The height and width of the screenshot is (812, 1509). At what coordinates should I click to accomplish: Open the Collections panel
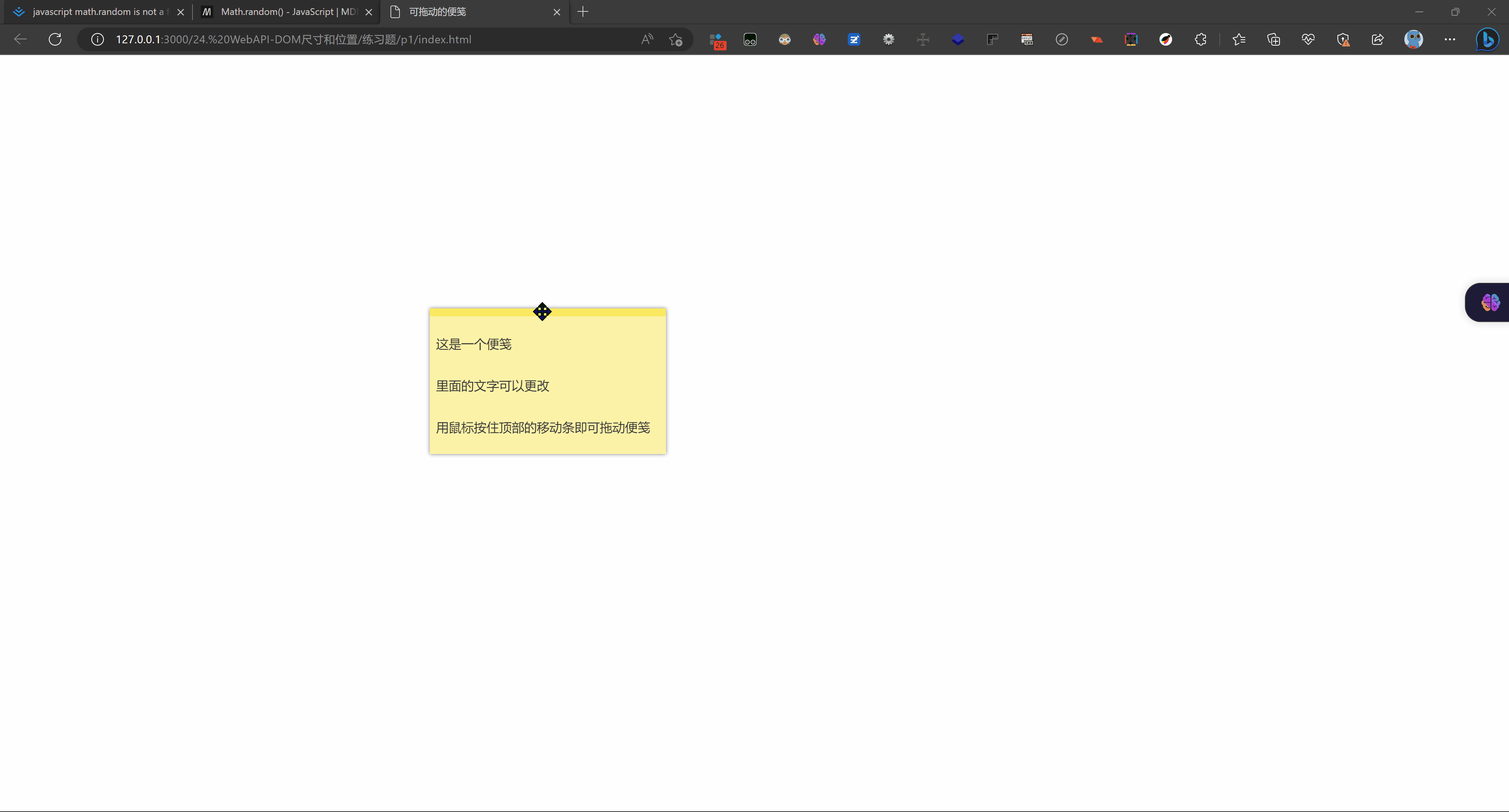click(x=1273, y=39)
